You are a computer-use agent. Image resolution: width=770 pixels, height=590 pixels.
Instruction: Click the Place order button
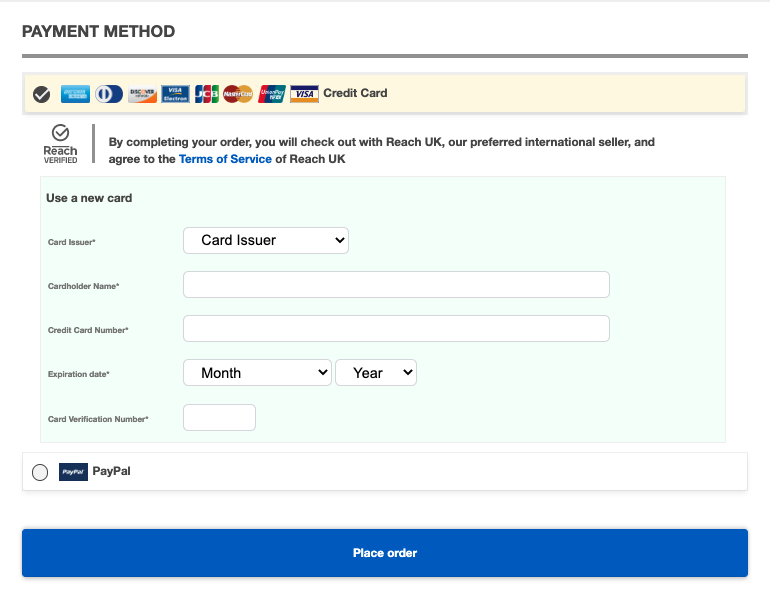[385, 553]
